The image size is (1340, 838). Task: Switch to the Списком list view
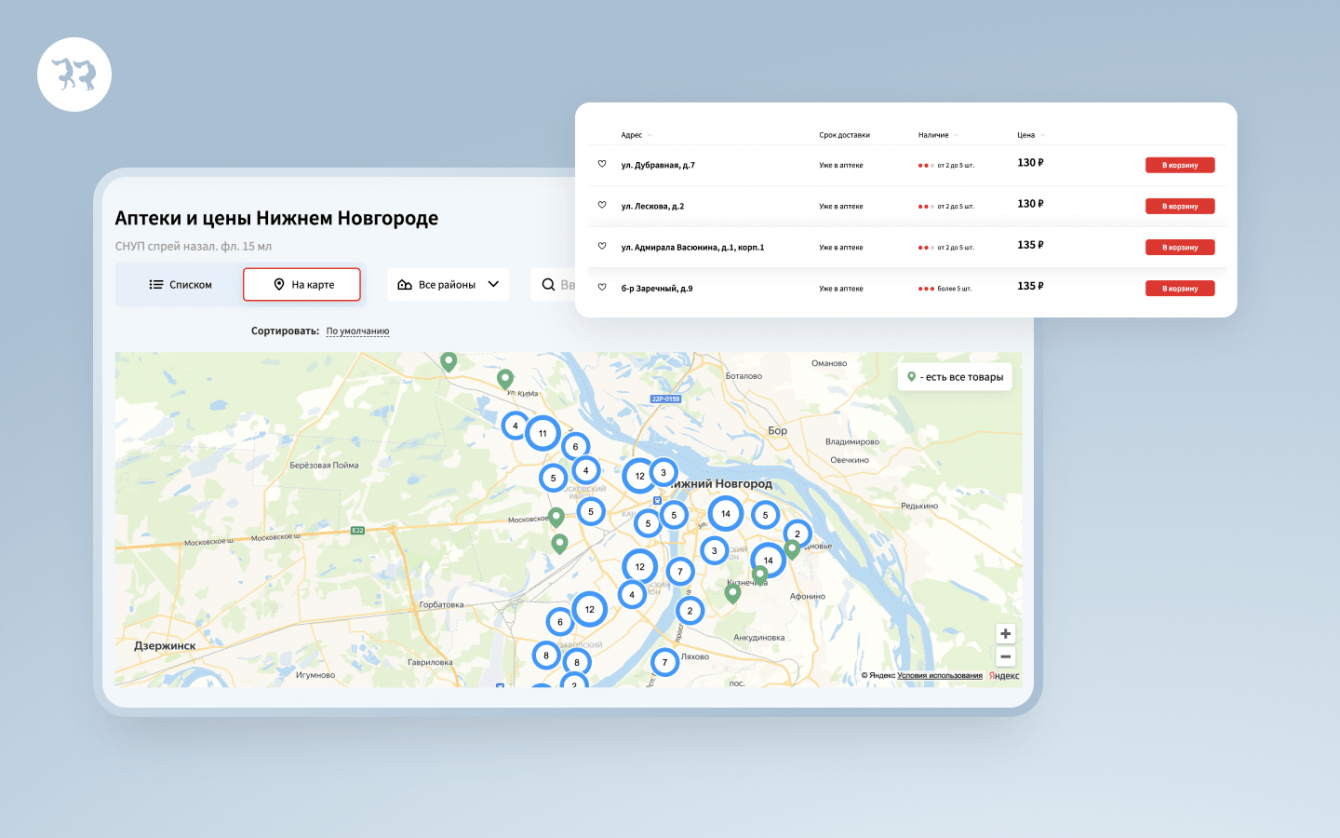[180, 284]
